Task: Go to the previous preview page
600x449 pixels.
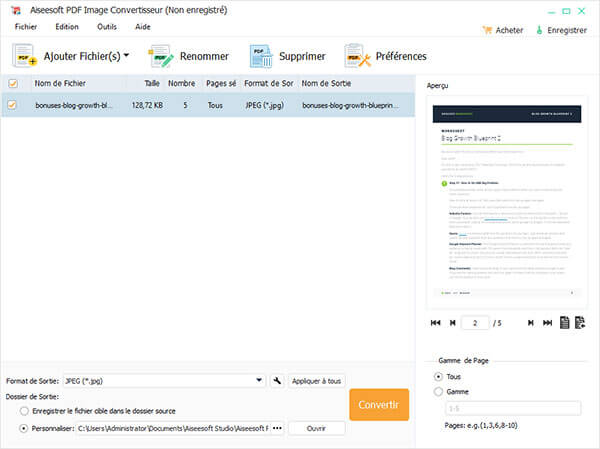Action: pos(452,323)
